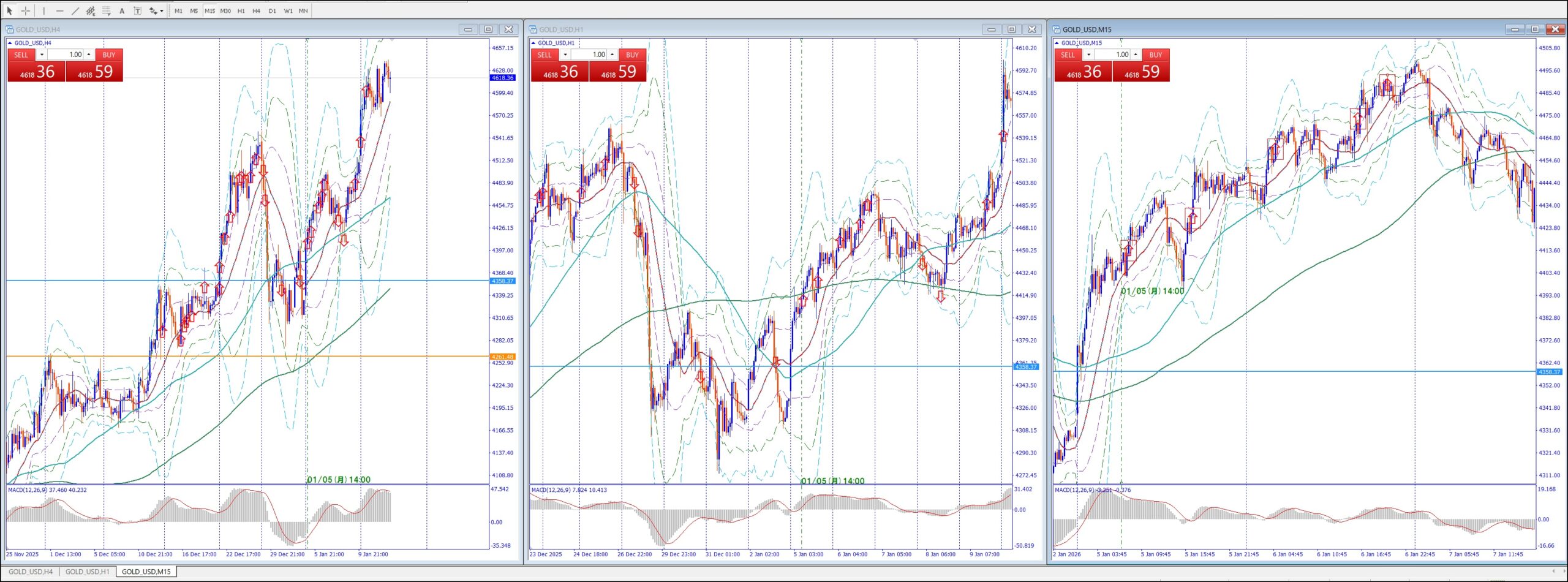Choose the text 'A' annotation tool
The image size is (1568, 582).
122,10
